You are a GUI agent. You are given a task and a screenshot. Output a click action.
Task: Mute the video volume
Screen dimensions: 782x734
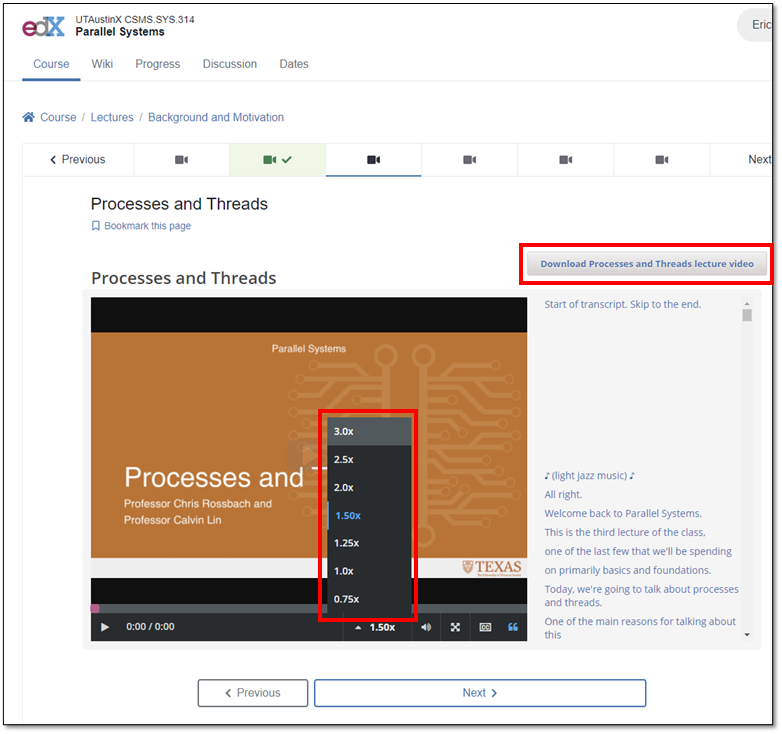(x=426, y=627)
